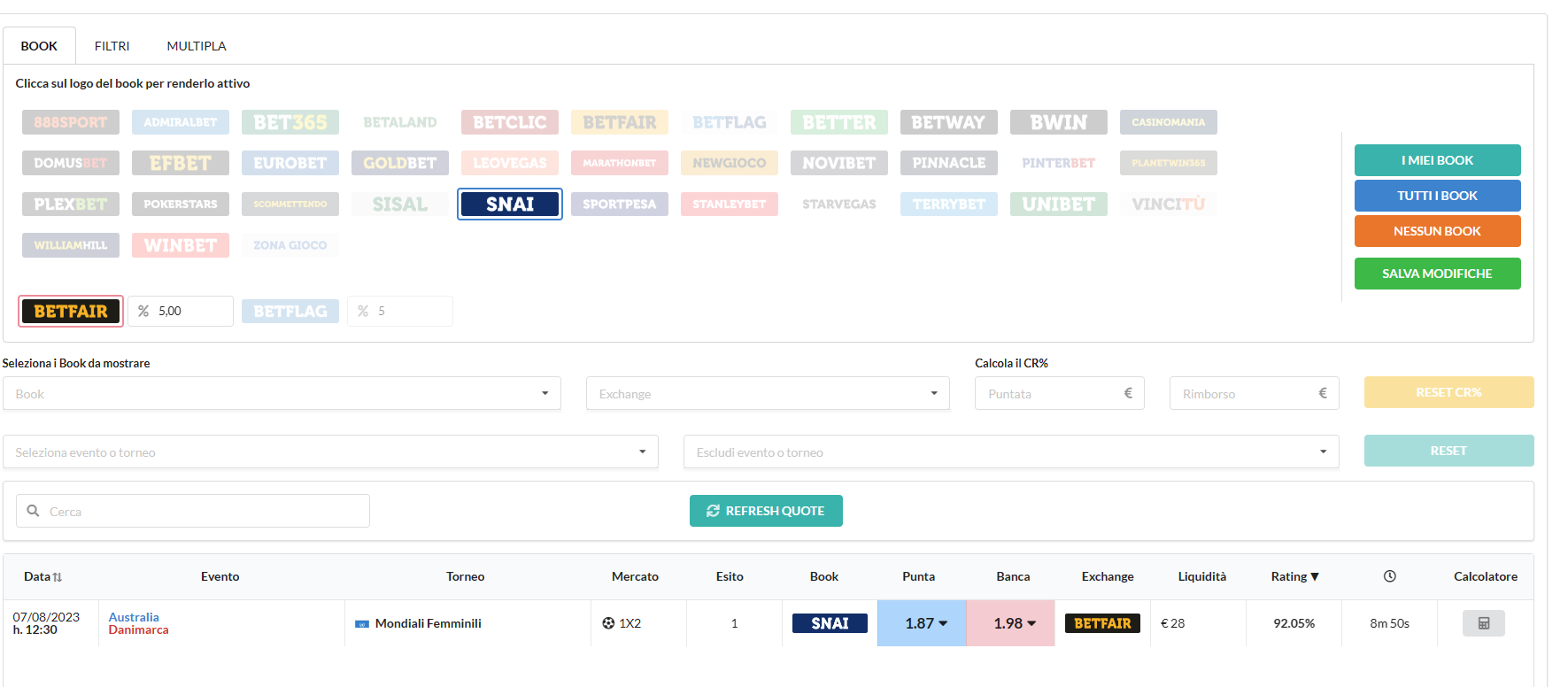1568x687 pixels.
Task: Activate the BET365 book logo
Action: tap(290, 122)
